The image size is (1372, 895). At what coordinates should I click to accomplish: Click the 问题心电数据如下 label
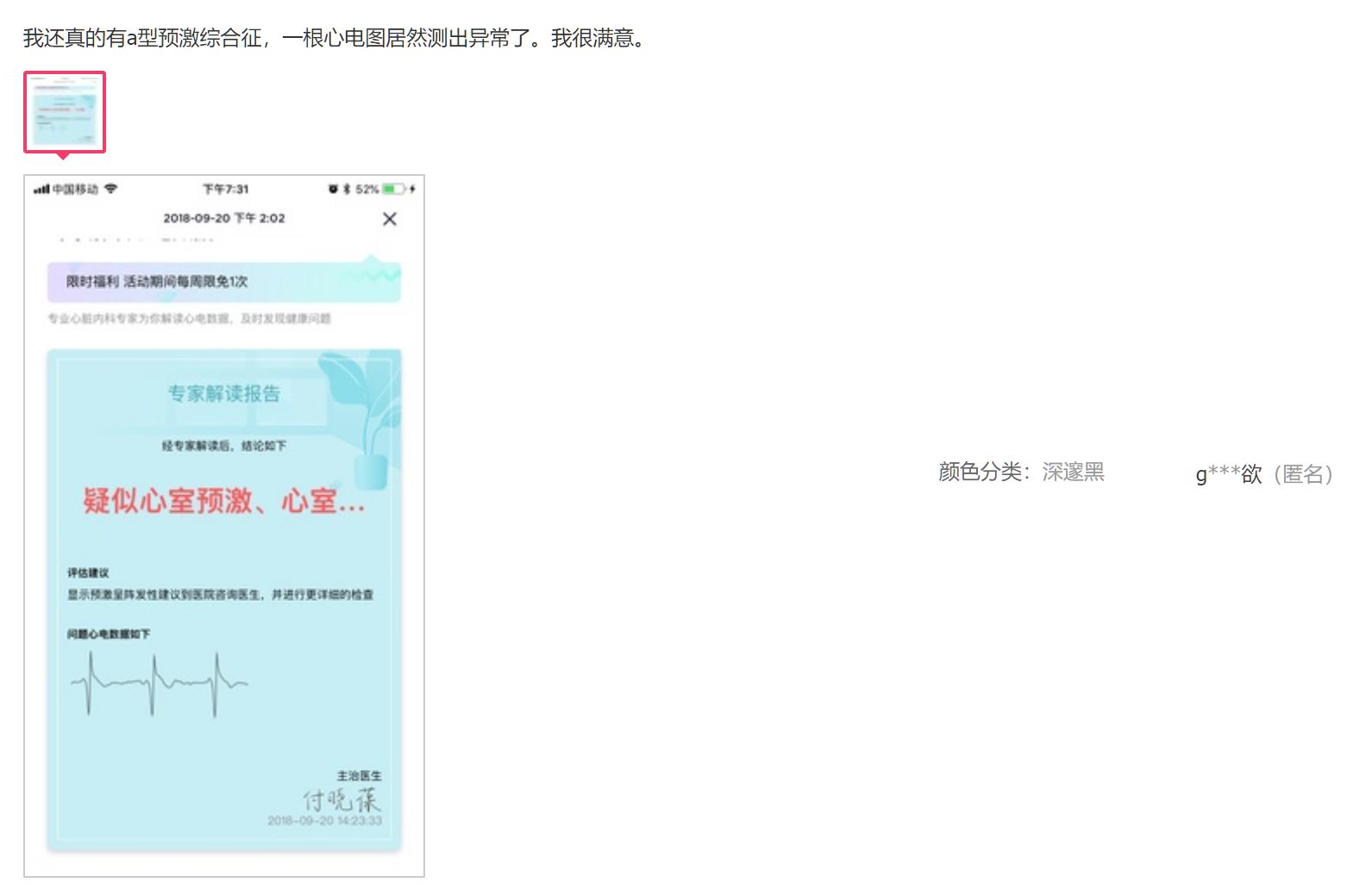click(x=109, y=634)
